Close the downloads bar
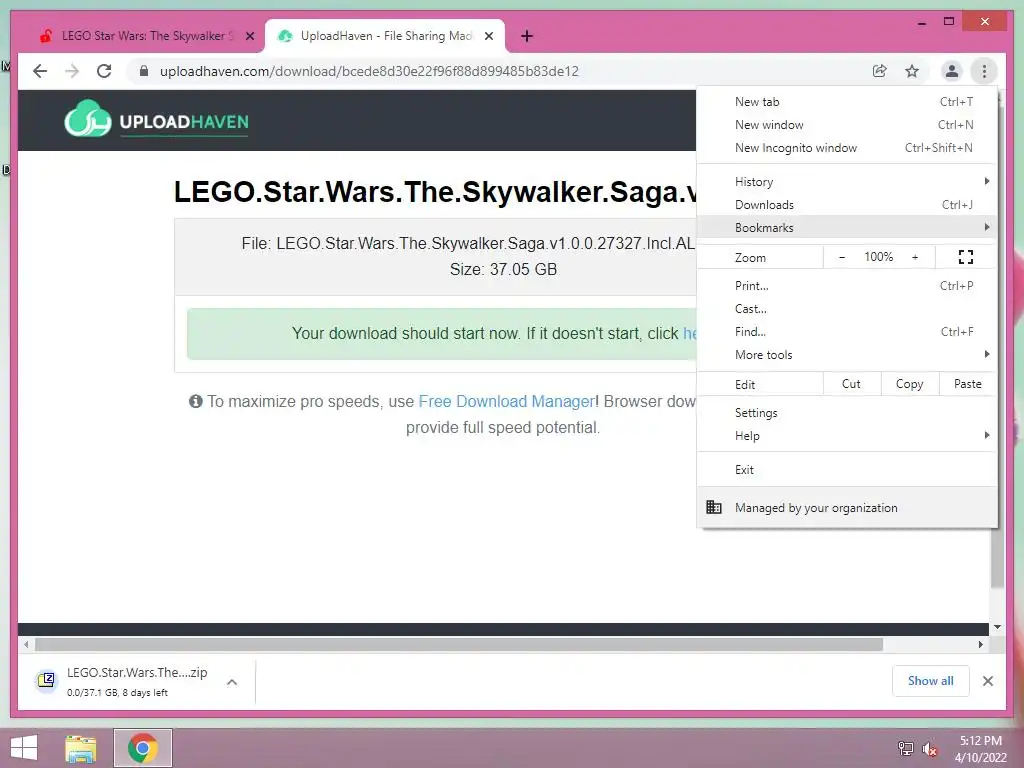 (x=987, y=681)
